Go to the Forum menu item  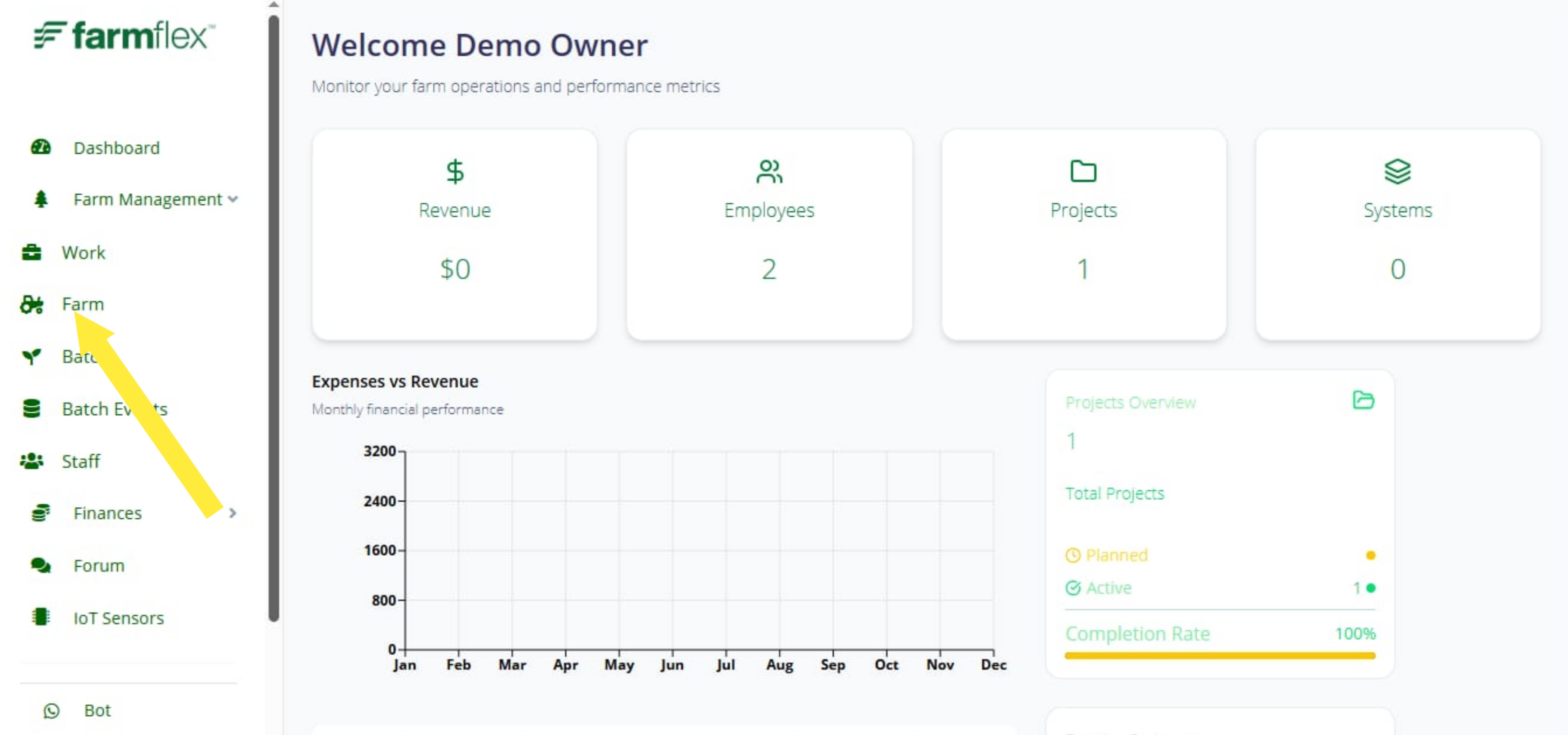pos(99,566)
